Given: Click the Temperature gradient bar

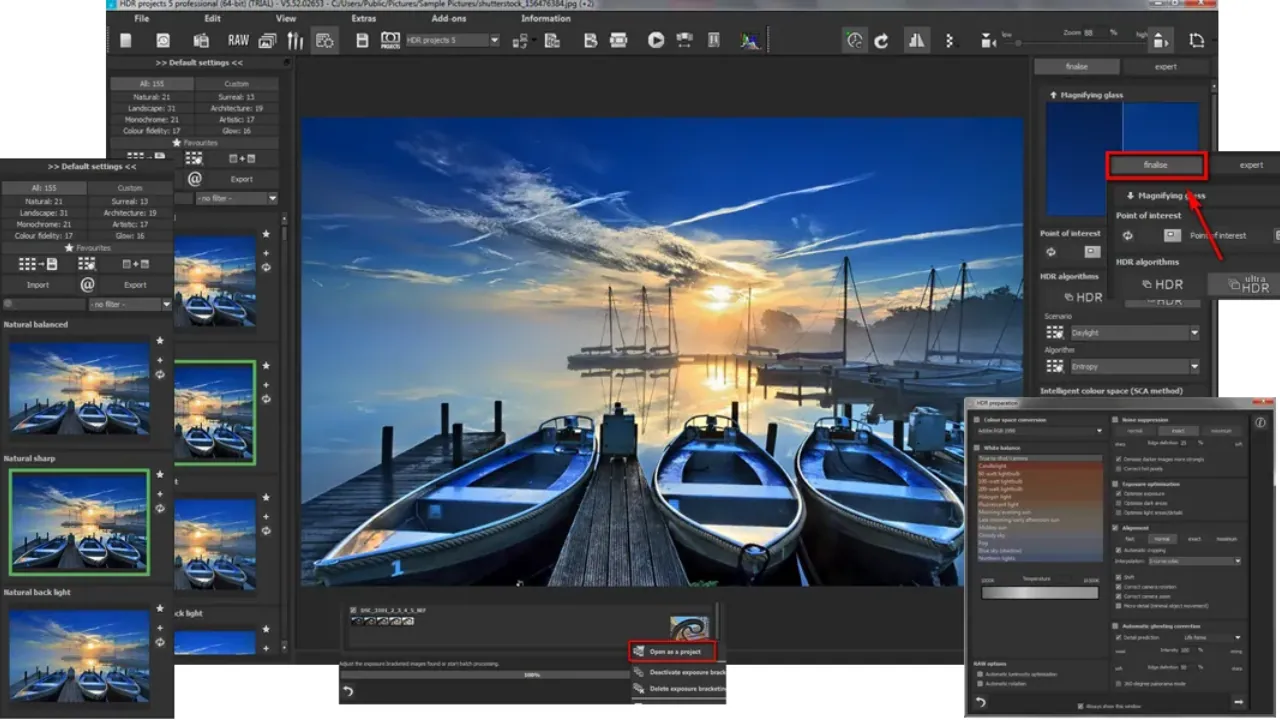Looking at the screenshot, I should click(1040, 592).
